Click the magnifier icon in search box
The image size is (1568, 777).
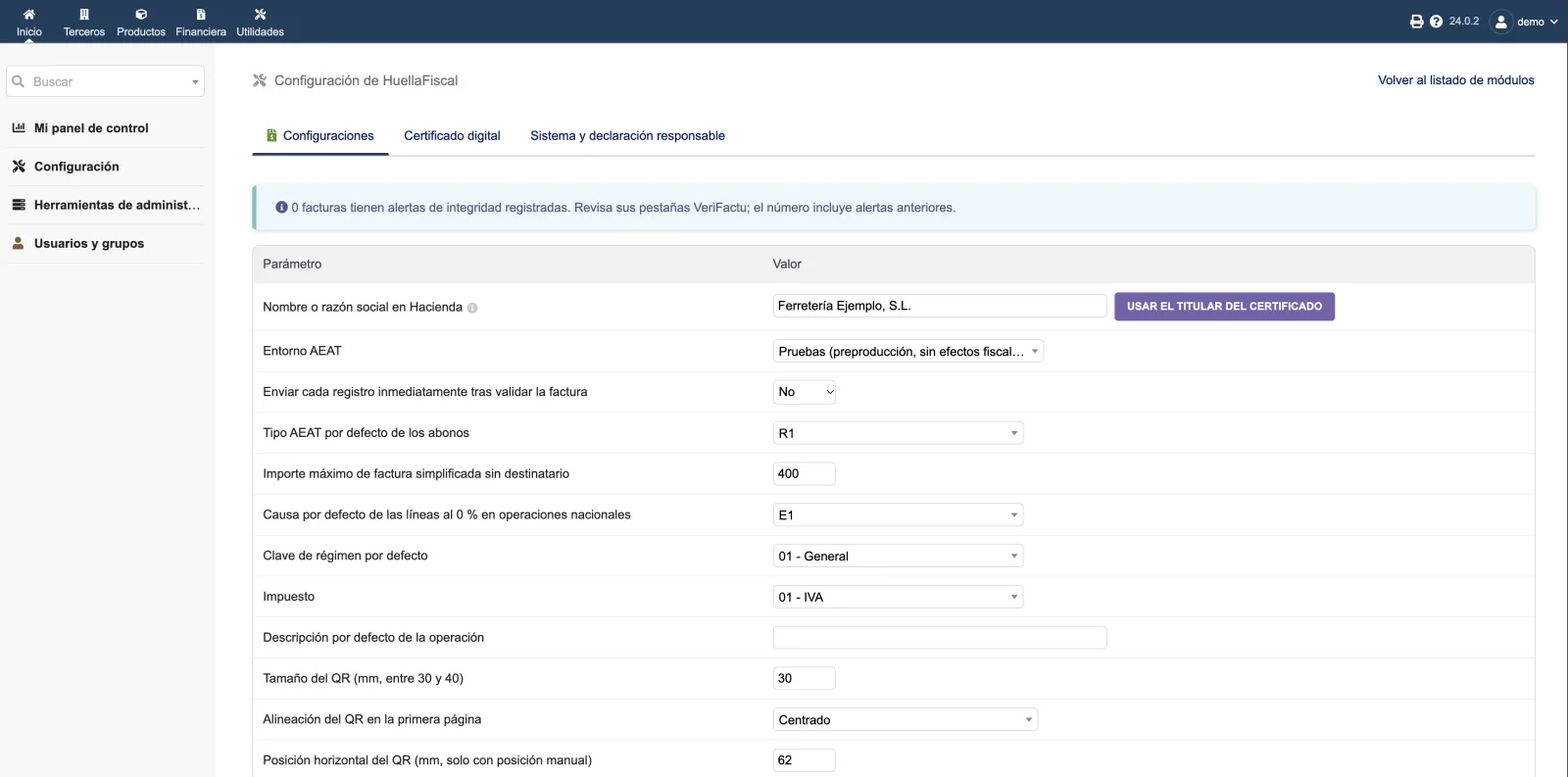(x=18, y=81)
